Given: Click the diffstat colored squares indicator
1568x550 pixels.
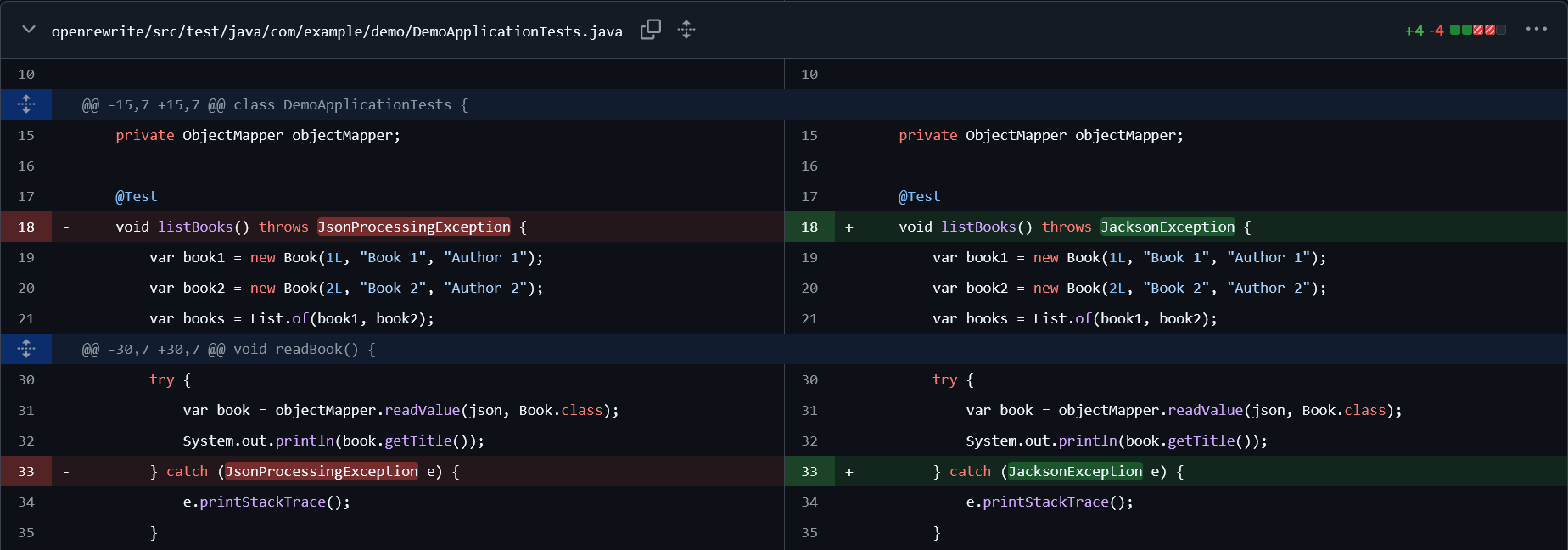Looking at the screenshot, I should [1477, 30].
